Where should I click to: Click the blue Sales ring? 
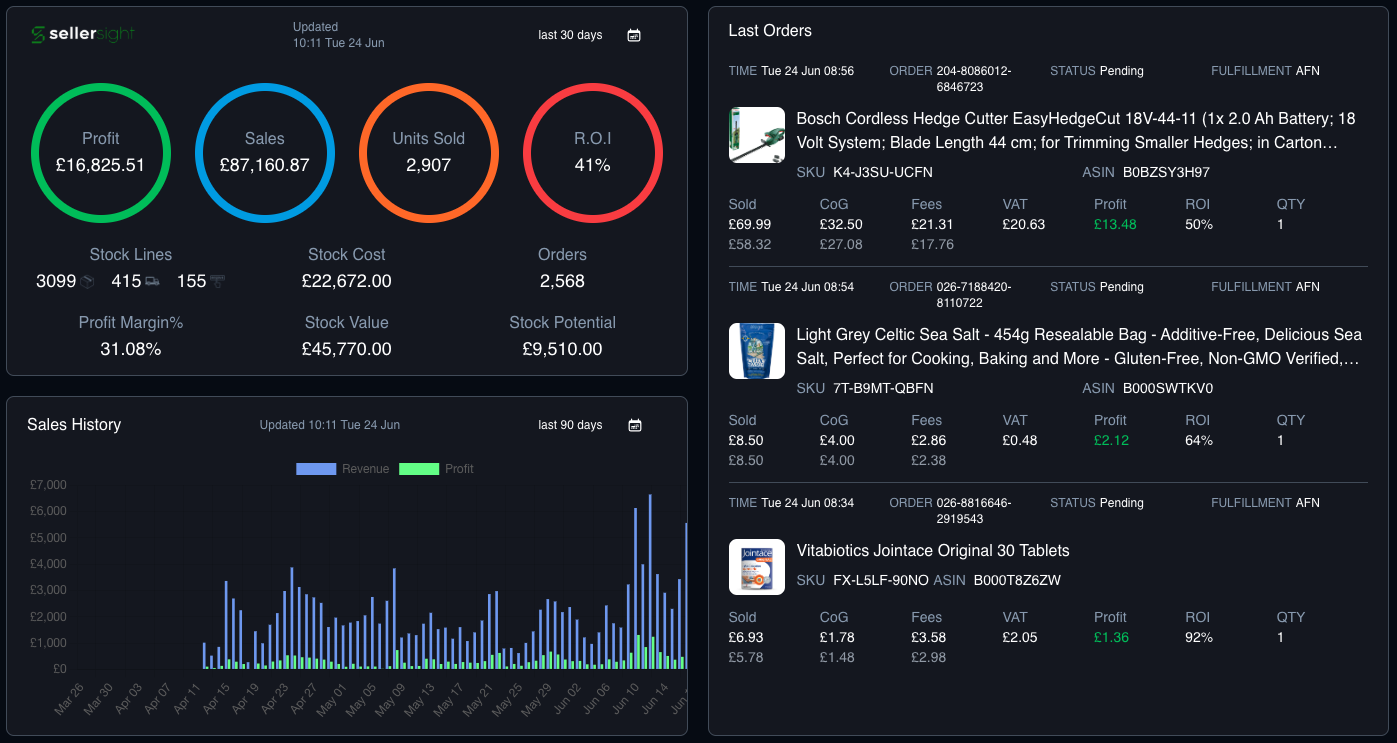coord(264,152)
